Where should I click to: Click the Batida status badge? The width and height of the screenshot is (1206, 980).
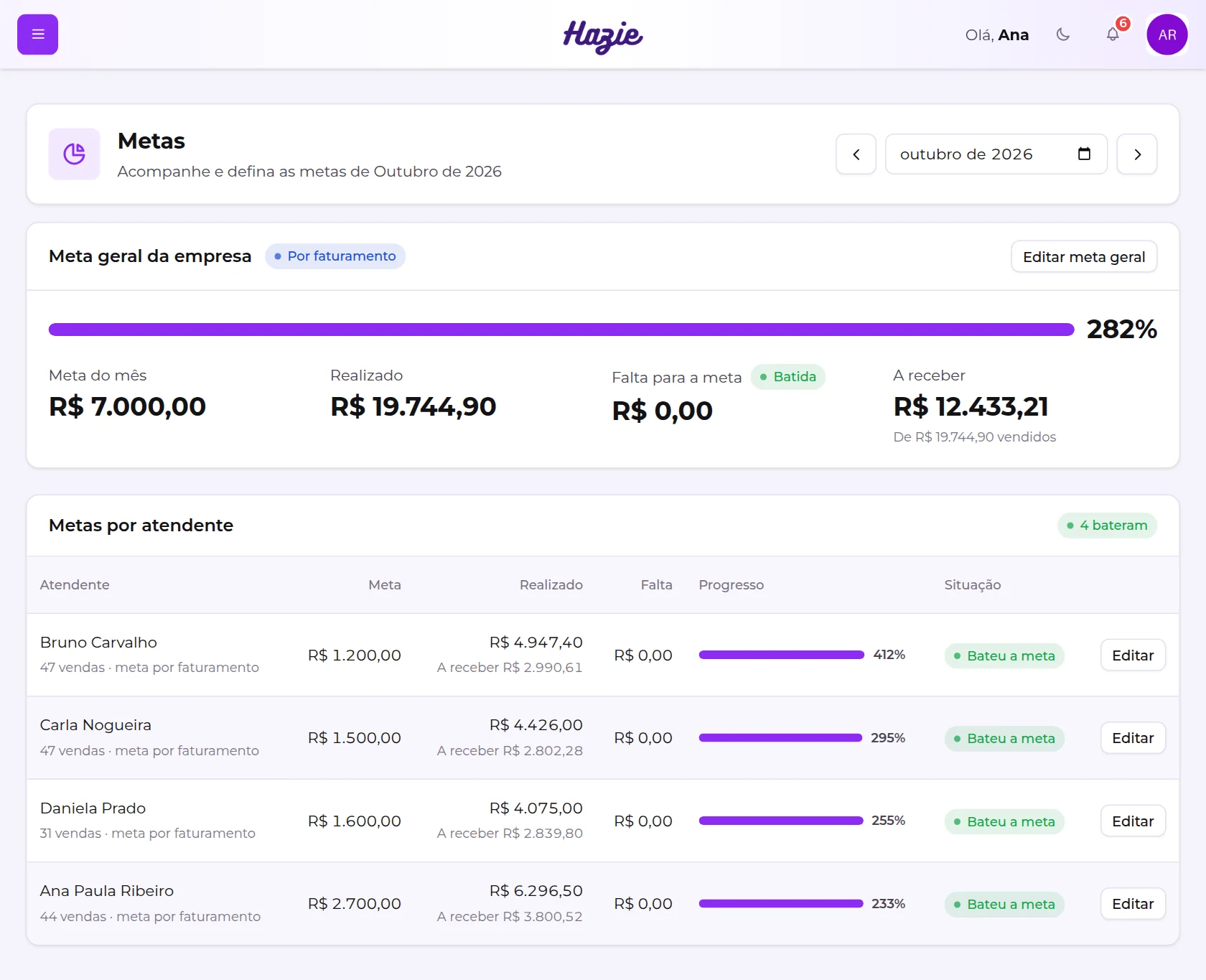coord(788,377)
